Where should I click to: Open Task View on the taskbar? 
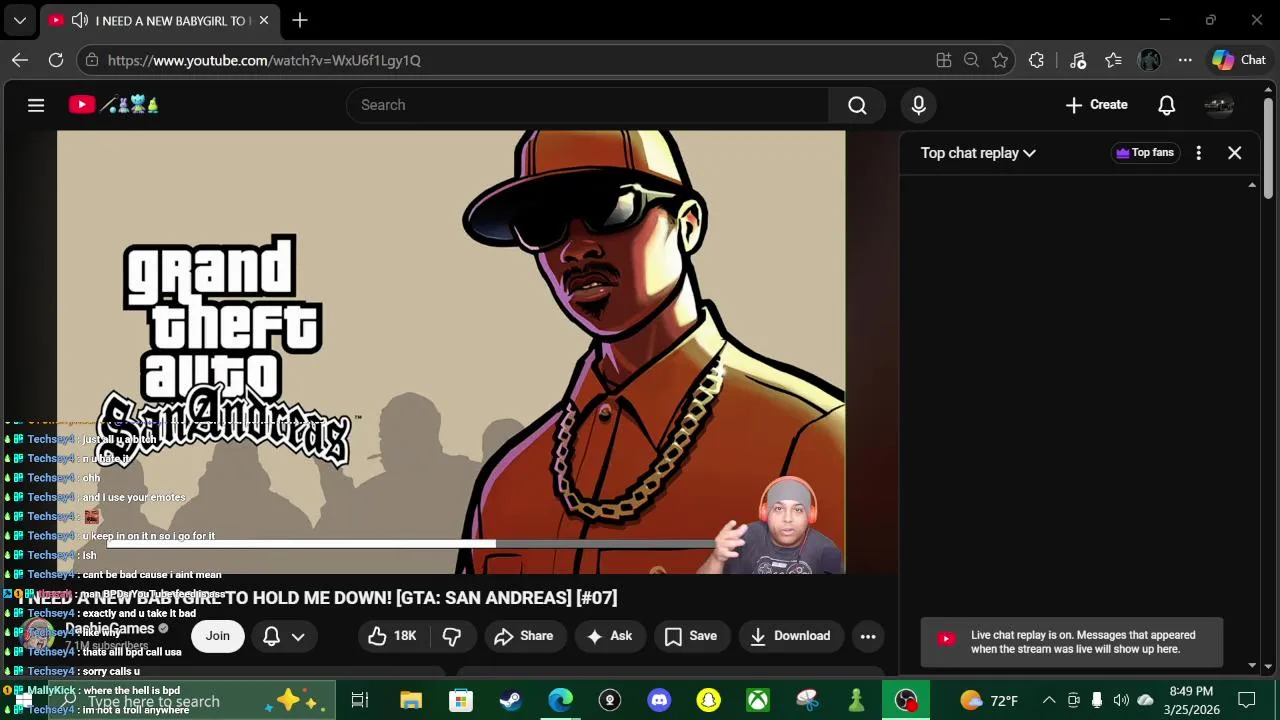360,700
